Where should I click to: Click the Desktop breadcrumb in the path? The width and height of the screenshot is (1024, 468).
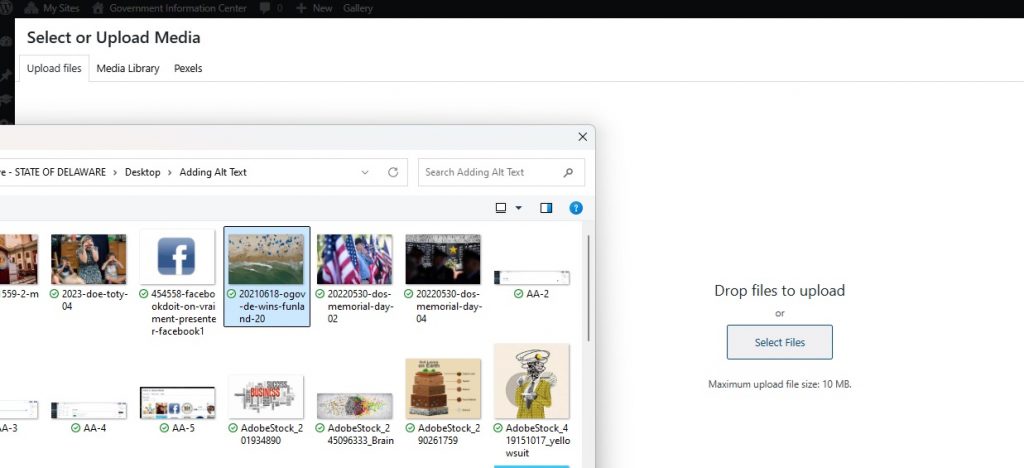(x=142, y=172)
